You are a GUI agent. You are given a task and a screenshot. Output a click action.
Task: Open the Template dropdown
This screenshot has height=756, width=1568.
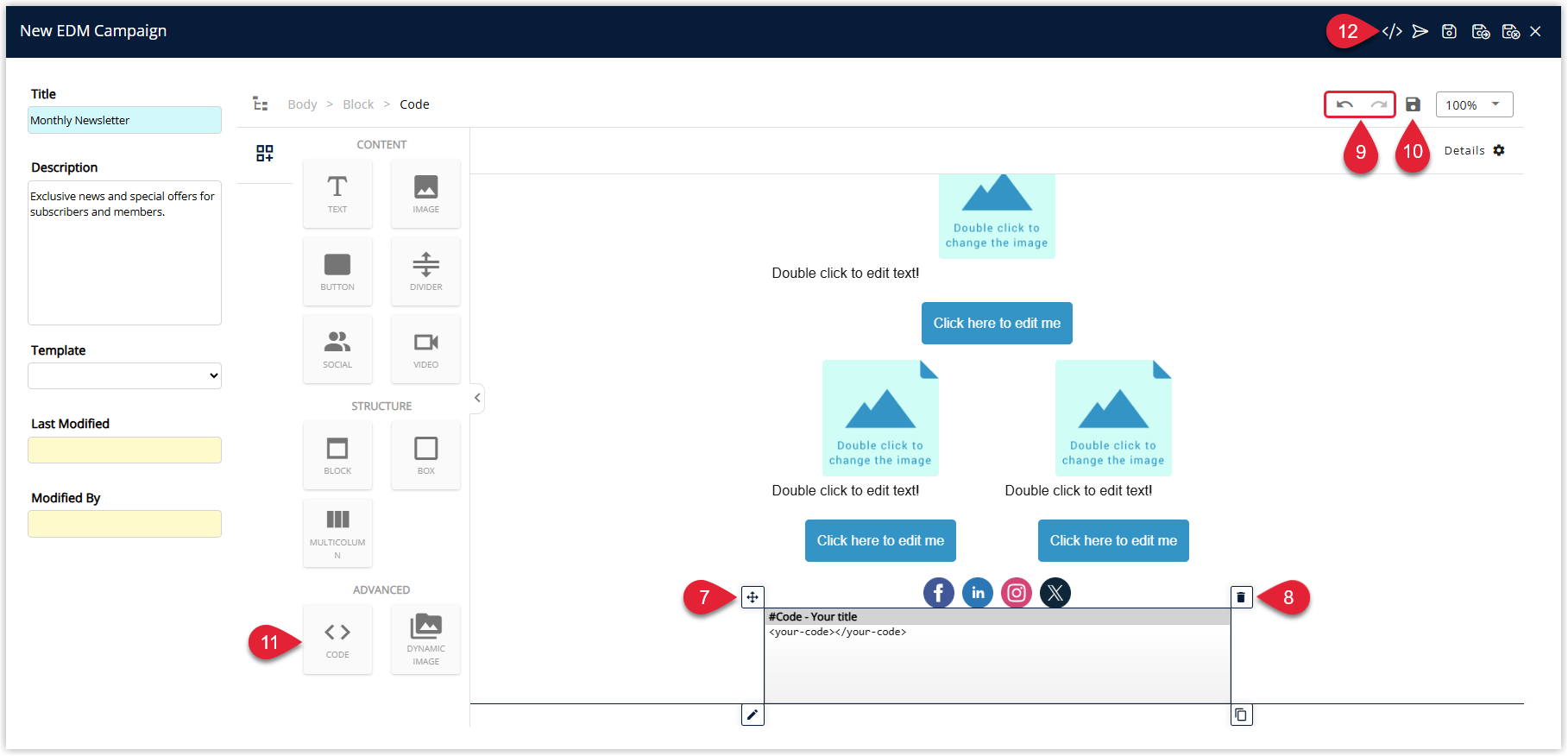(124, 375)
